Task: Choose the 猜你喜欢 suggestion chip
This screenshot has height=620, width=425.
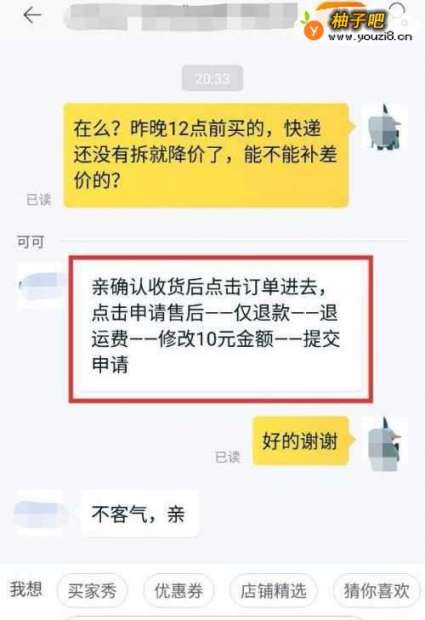Action: (376, 591)
